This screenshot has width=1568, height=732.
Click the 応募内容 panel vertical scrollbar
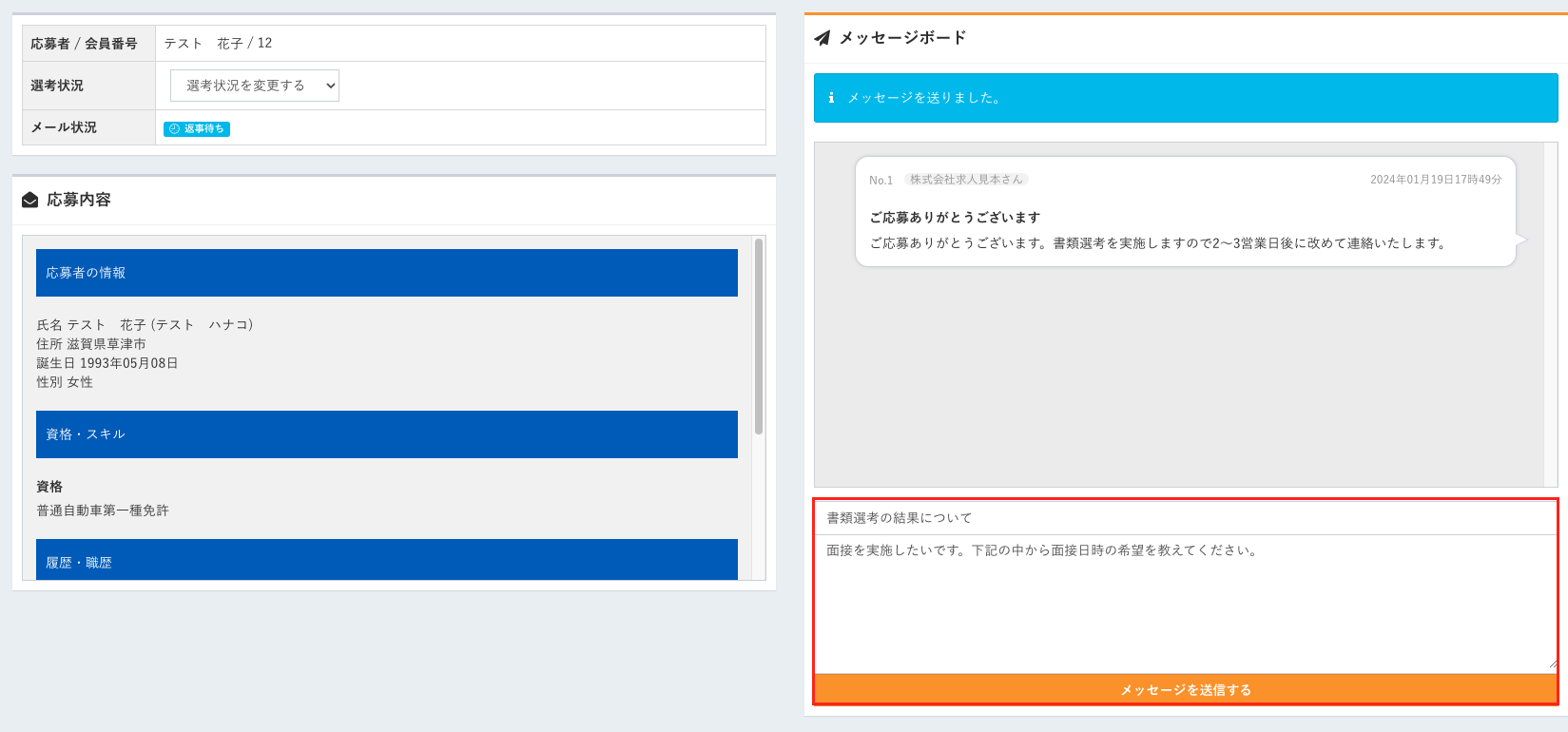(x=759, y=337)
